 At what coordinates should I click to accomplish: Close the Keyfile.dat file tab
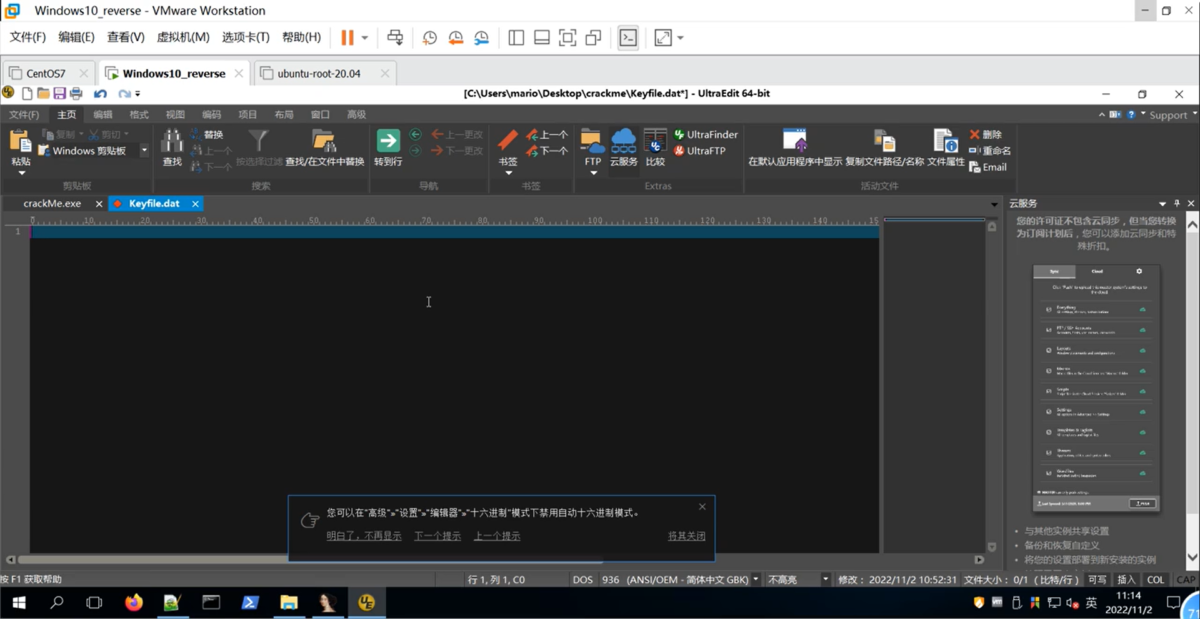pyautogui.click(x=195, y=204)
